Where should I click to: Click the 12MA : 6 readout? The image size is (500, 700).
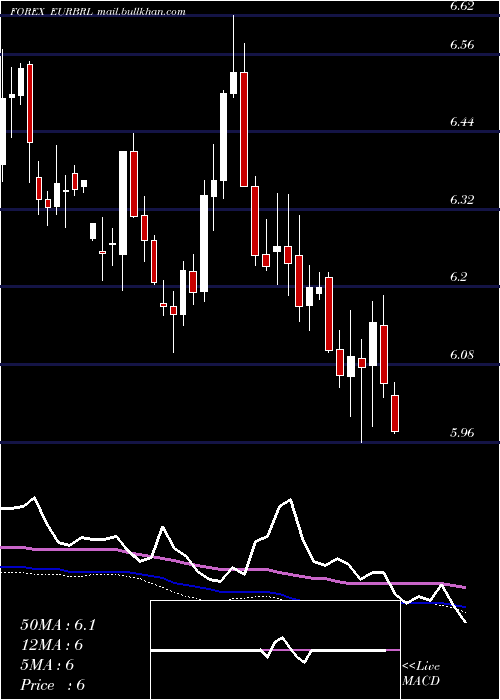point(52,645)
